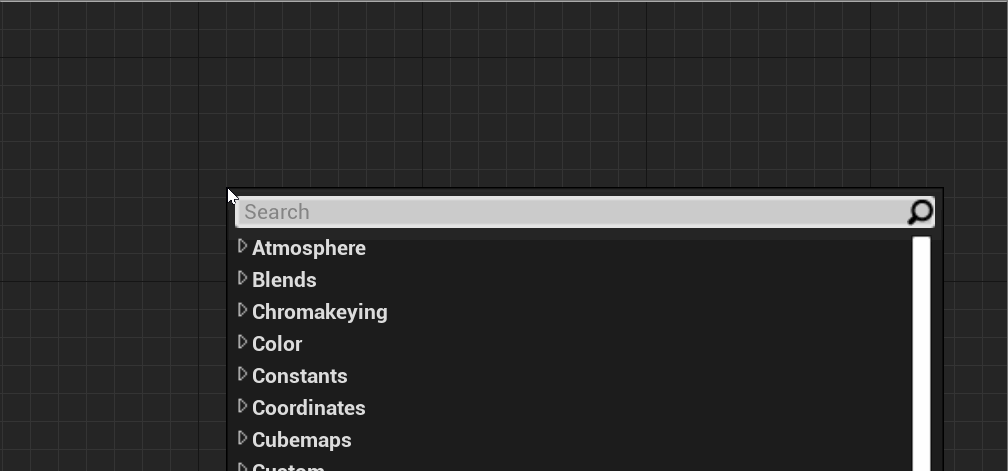Image resolution: width=1008 pixels, height=471 pixels.
Task: Expand the Coordinates category arrow
Action: [x=242, y=406]
